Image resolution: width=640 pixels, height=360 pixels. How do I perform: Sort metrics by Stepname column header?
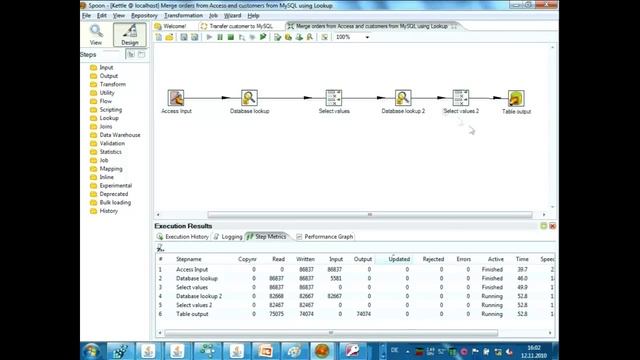click(189, 259)
